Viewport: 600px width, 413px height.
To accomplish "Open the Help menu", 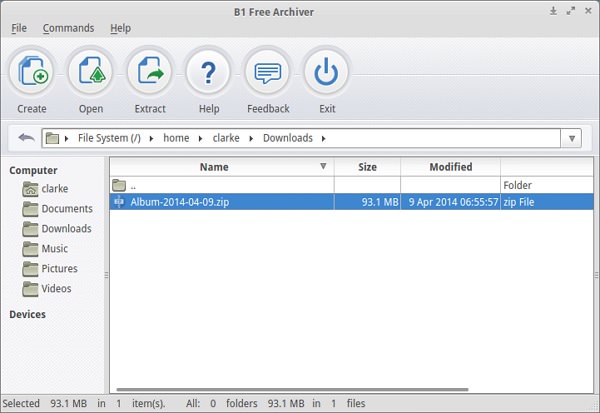I will point(121,28).
